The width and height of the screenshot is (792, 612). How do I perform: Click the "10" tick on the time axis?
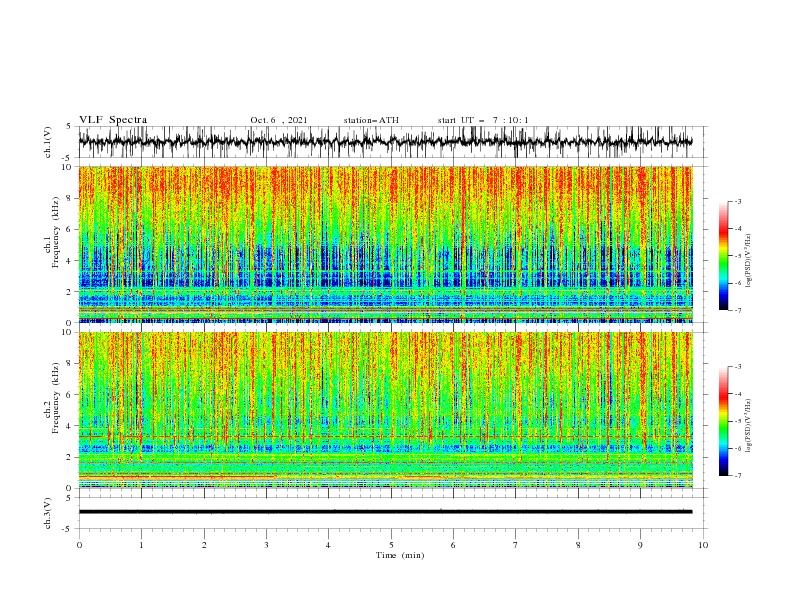(703, 545)
